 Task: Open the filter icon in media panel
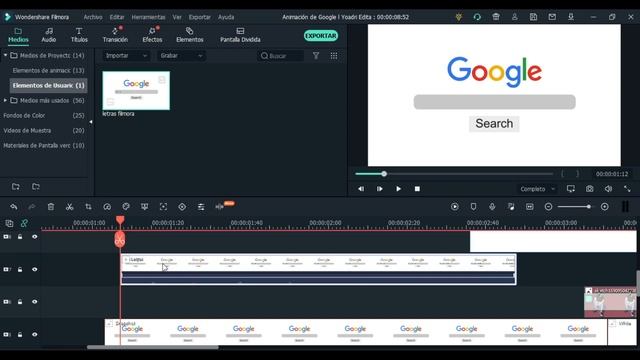pos(316,56)
